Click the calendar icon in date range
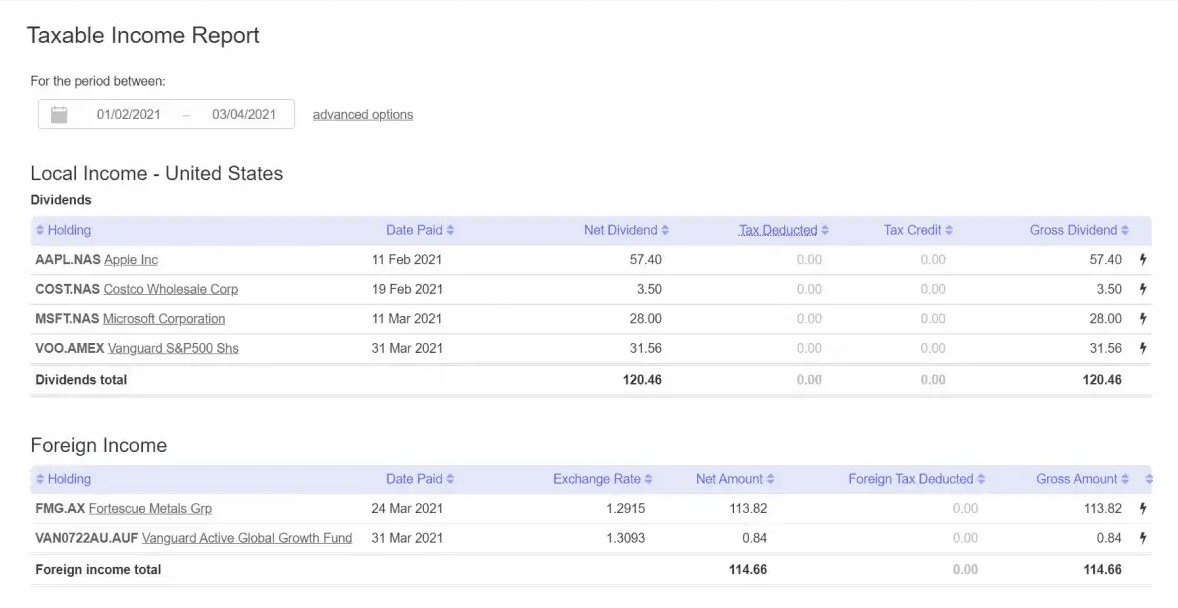1178x608 pixels. [x=59, y=114]
